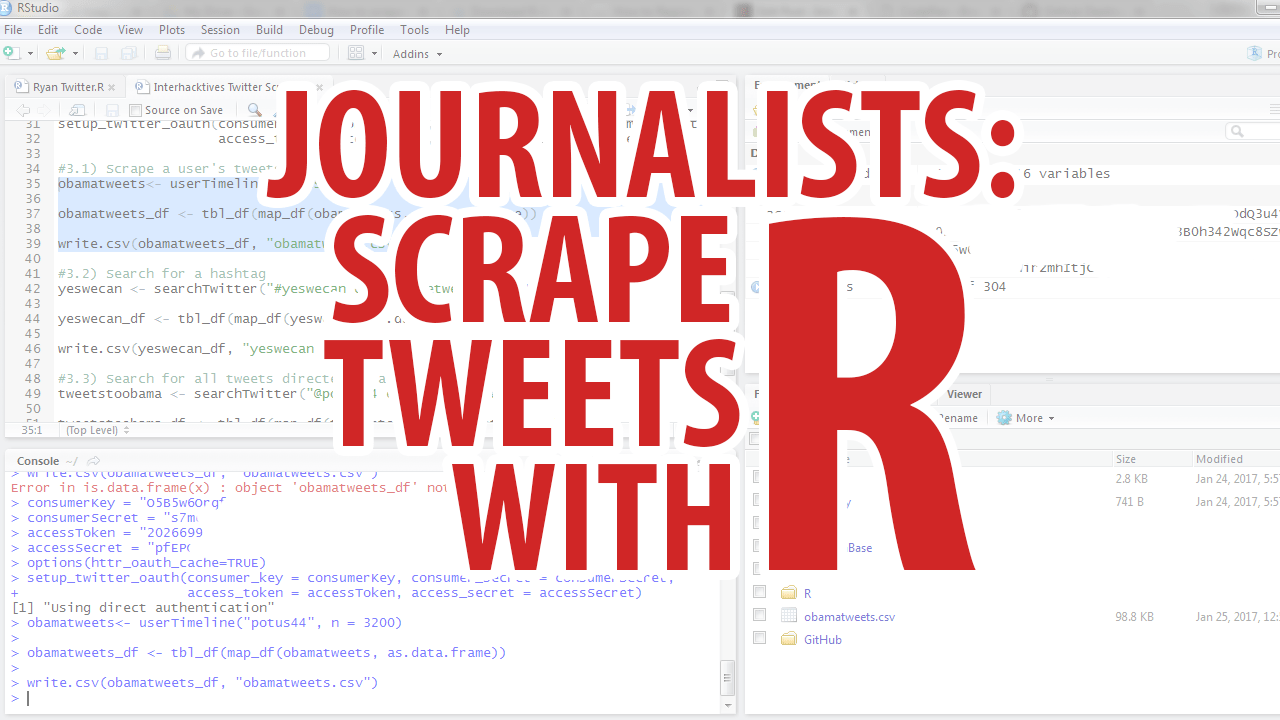The width and height of the screenshot is (1280, 720).
Task: Check the box for the Base row
Action: pos(760,546)
